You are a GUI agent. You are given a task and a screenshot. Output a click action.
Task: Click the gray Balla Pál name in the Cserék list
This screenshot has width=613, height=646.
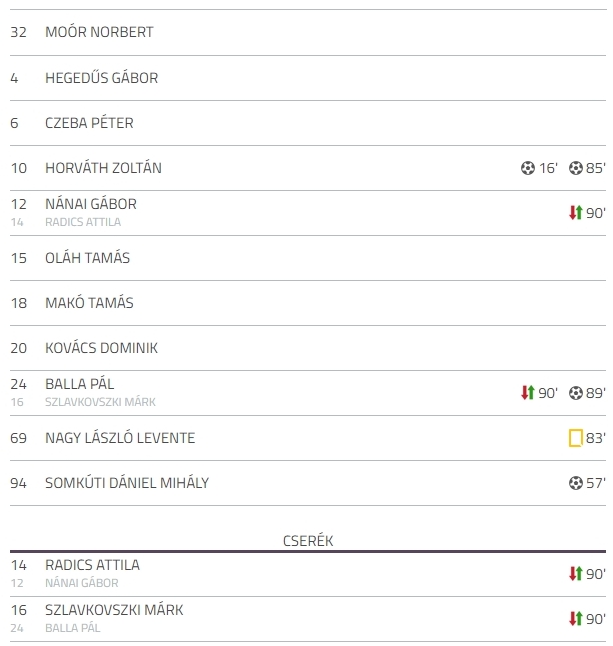73,628
